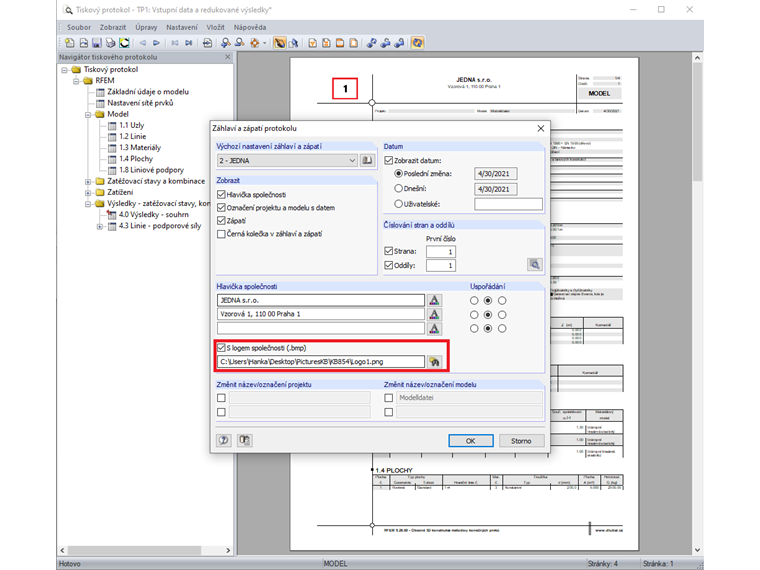
Task: Click the preview vertical scrollbar thumb
Action: tap(697, 121)
